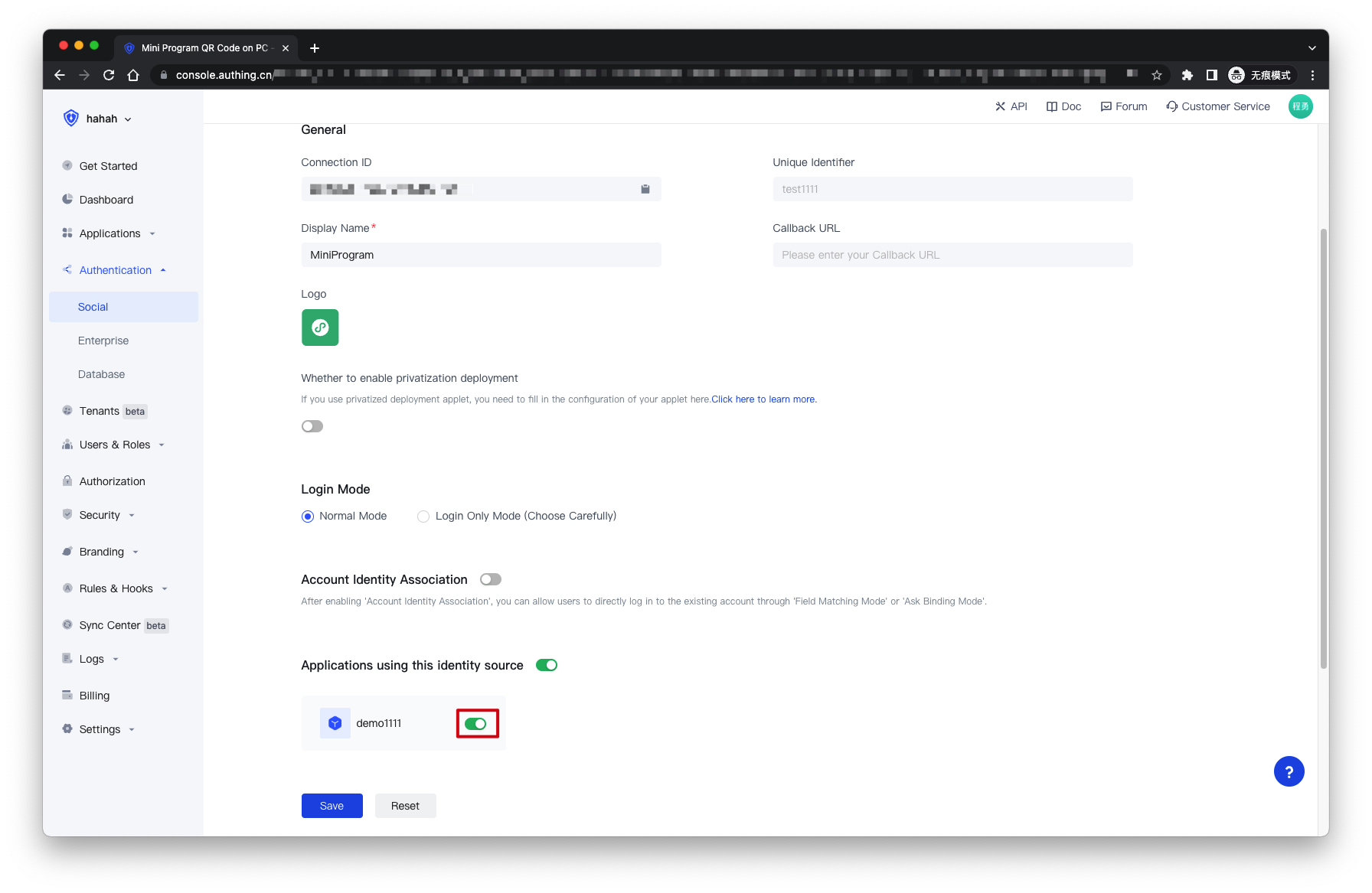Reload the page using refresh icon
Screen dimensions: 1372x893
coord(109,75)
